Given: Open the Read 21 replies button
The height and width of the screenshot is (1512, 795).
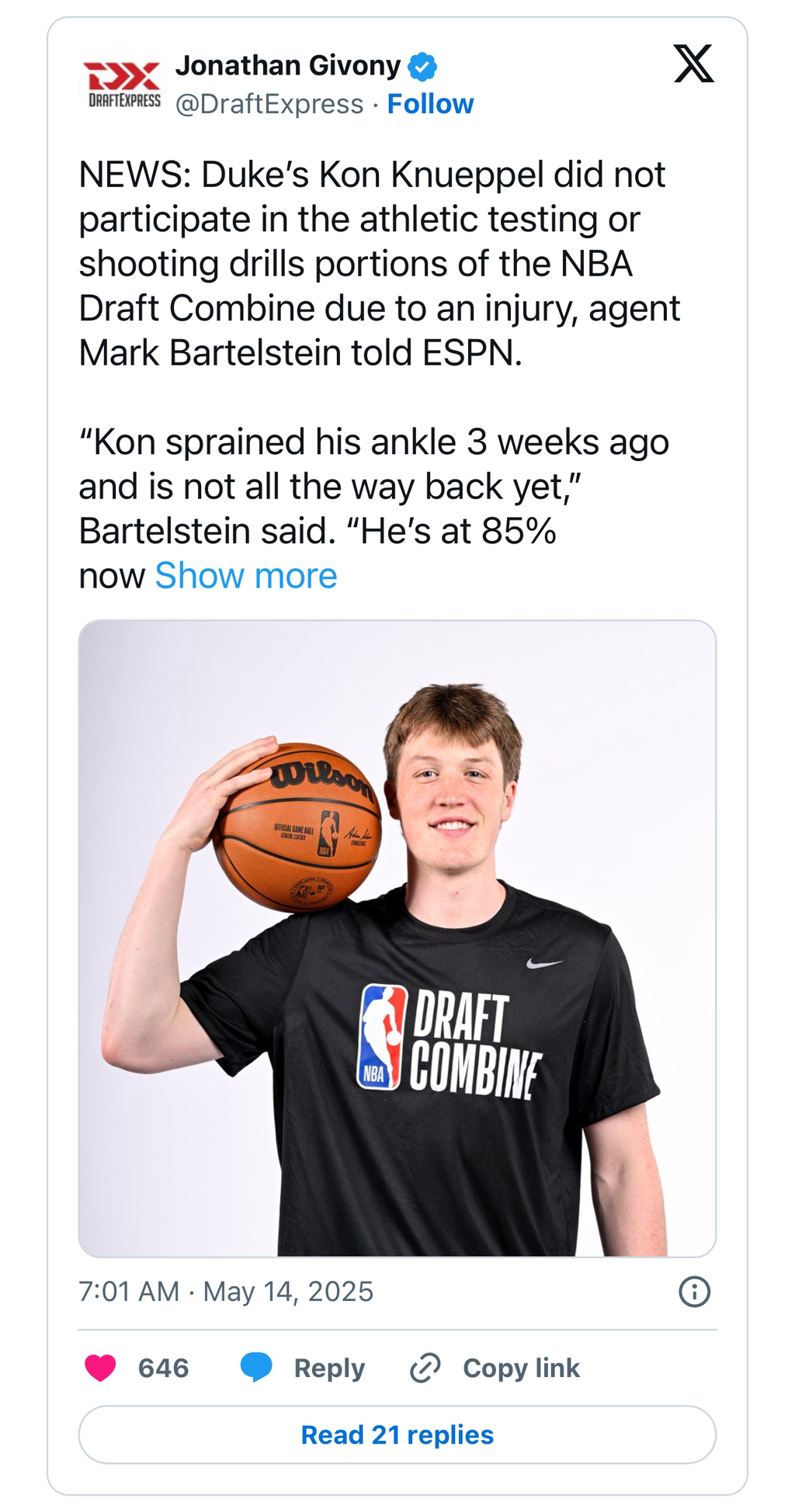Looking at the screenshot, I should click(x=397, y=1434).
